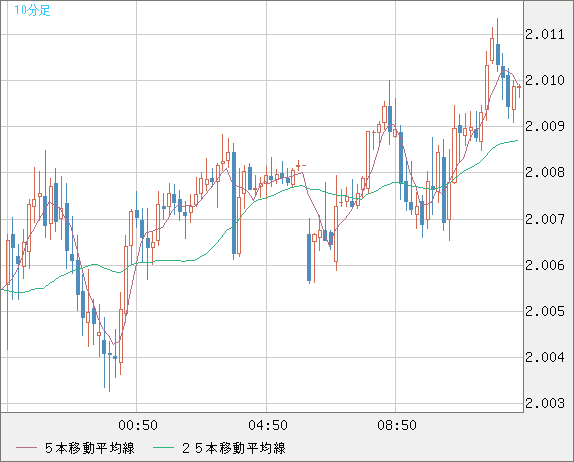Click the 25本移動平均線 legend label

234,448
